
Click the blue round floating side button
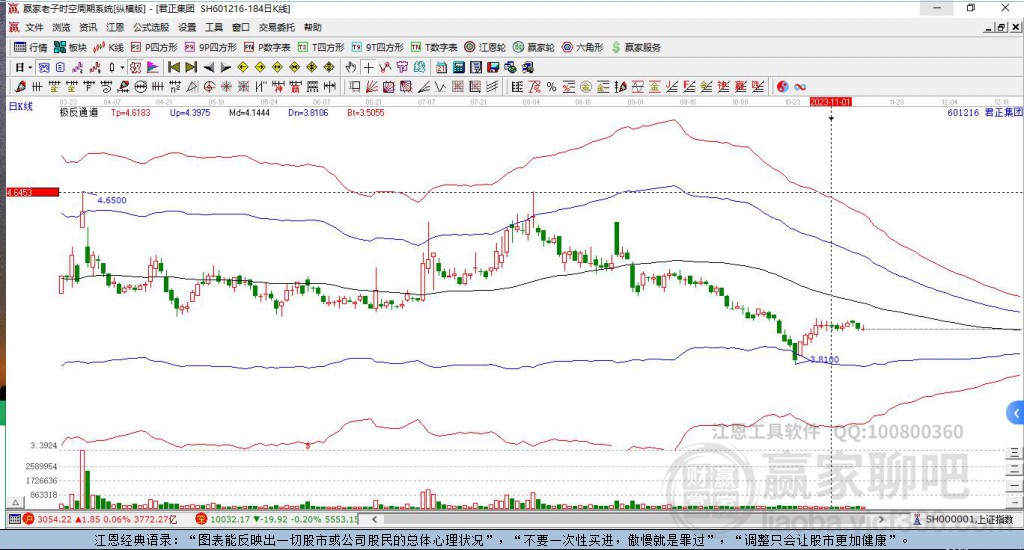click(1016, 412)
